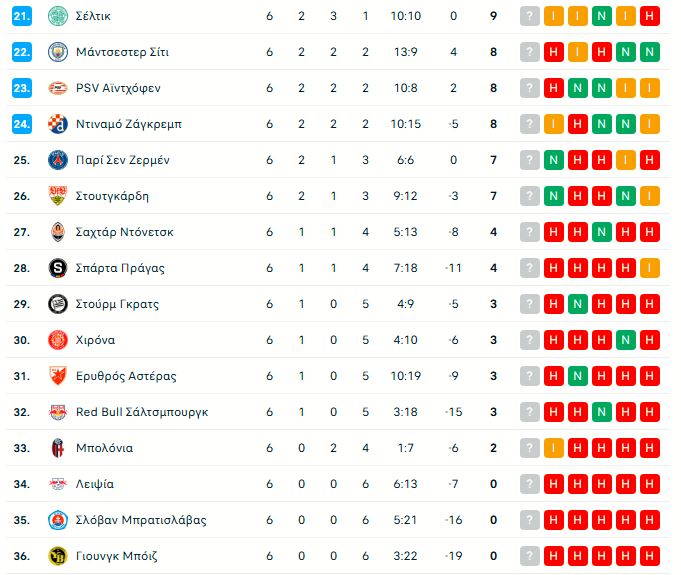Click Sturm Graz's green N result badge
Viewport: 681px width, 575px height.
coord(578,304)
